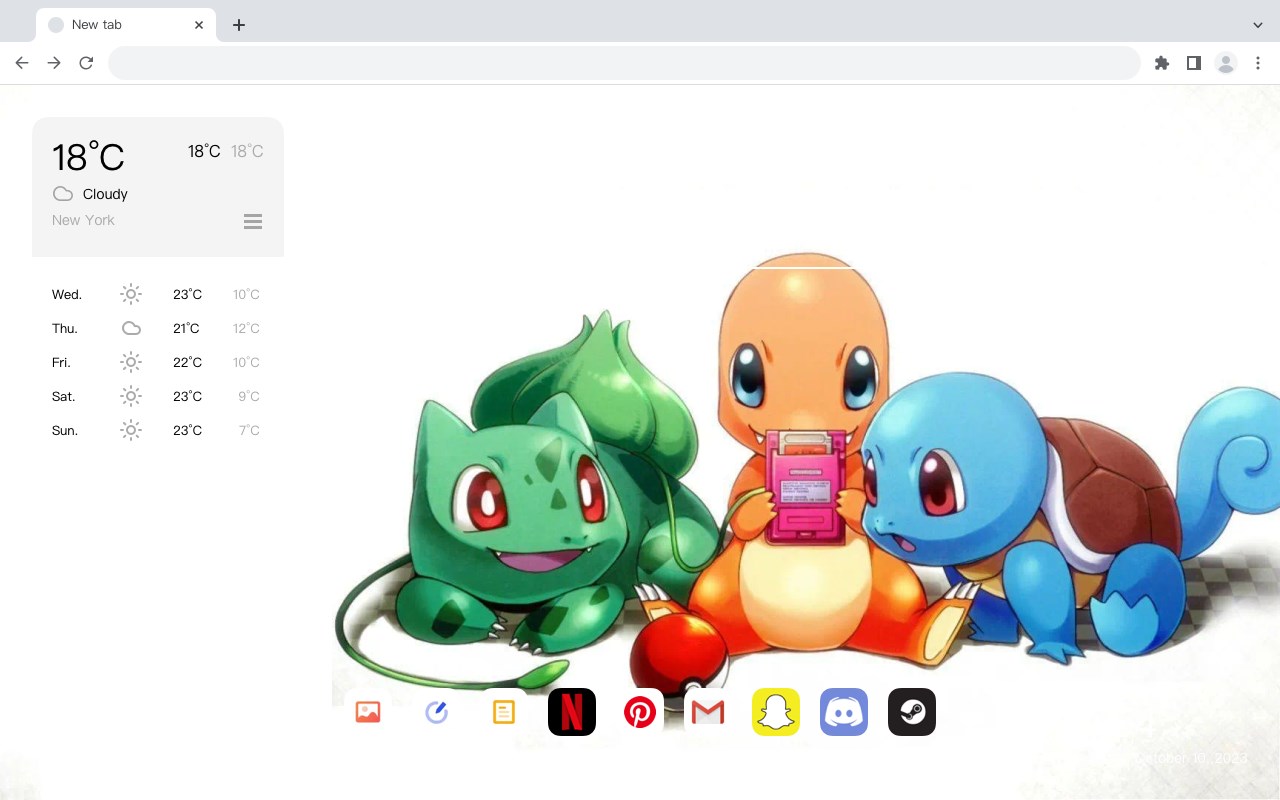Click the sunny icon for Fri.
This screenshot has height=800, width=1280.
tap(131, 362)
